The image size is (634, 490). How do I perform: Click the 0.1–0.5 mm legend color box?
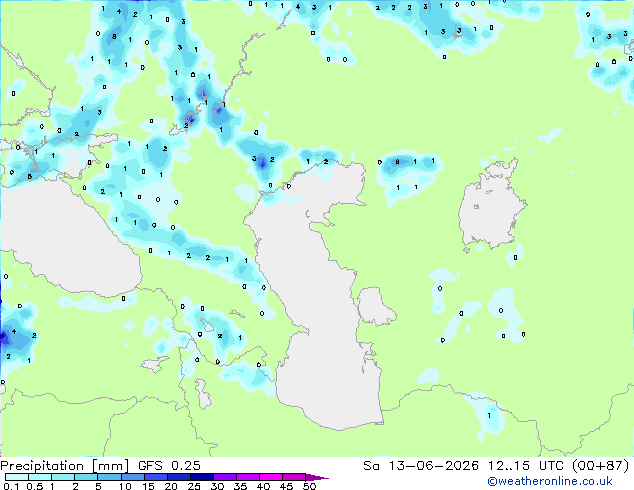tap(17, 477)
